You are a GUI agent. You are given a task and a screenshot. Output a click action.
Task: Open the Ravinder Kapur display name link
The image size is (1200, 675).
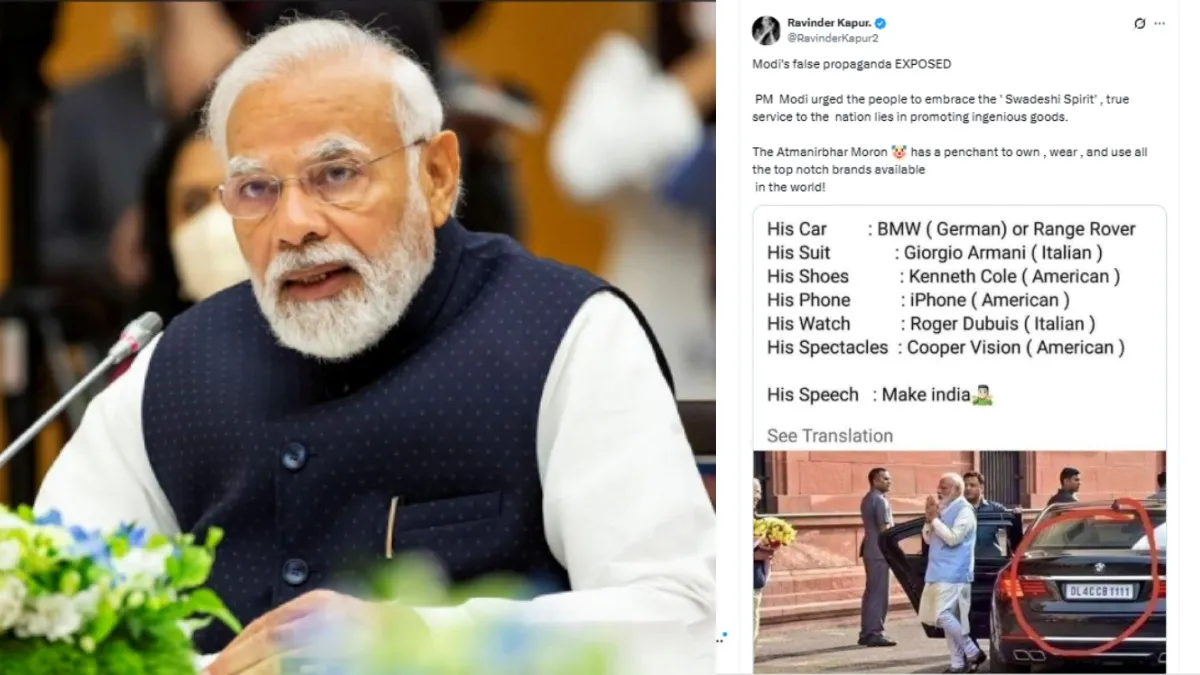(829, 23)
